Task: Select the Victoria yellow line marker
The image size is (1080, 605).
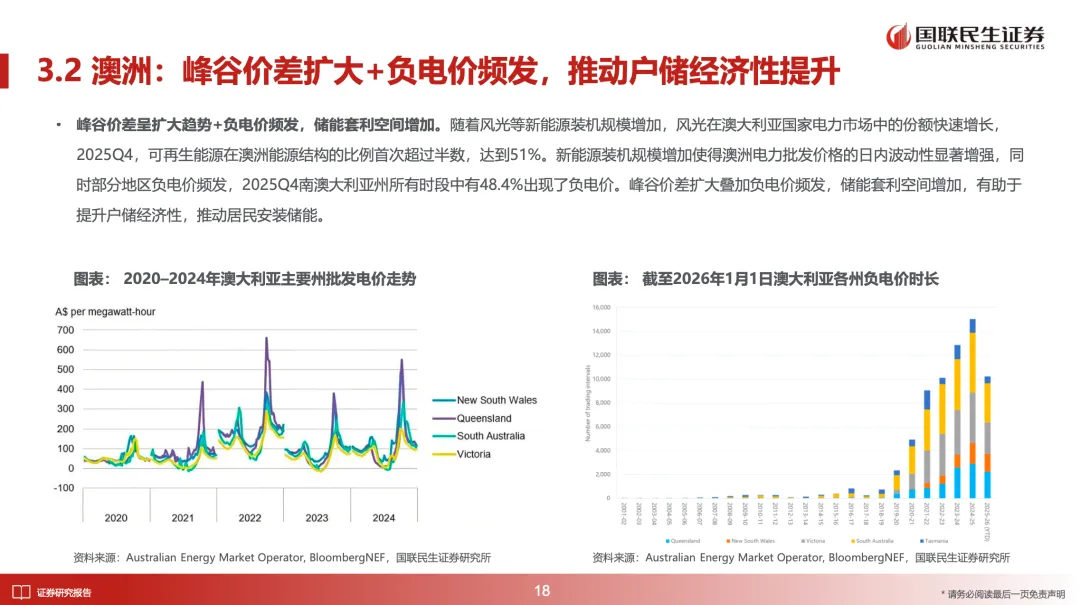Action: click(x=446, y=453)
